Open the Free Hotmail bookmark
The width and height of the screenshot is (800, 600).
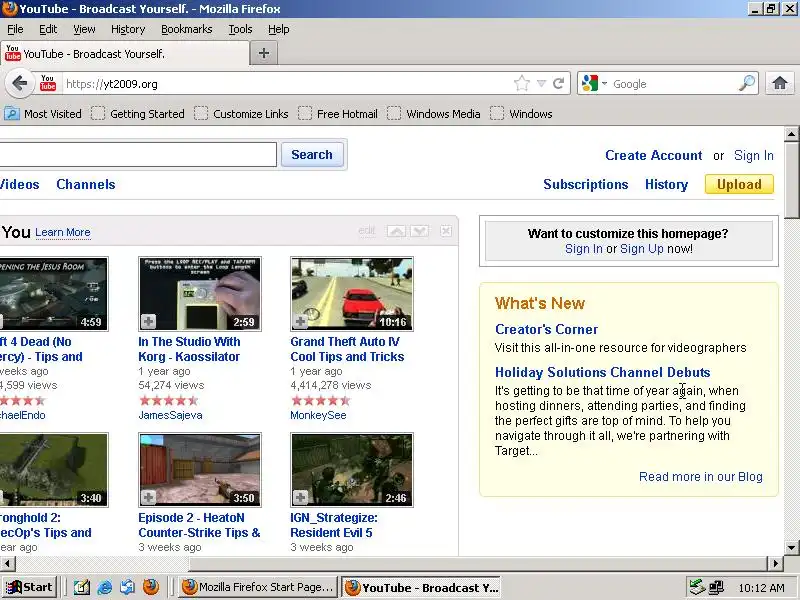click(338, 114)
